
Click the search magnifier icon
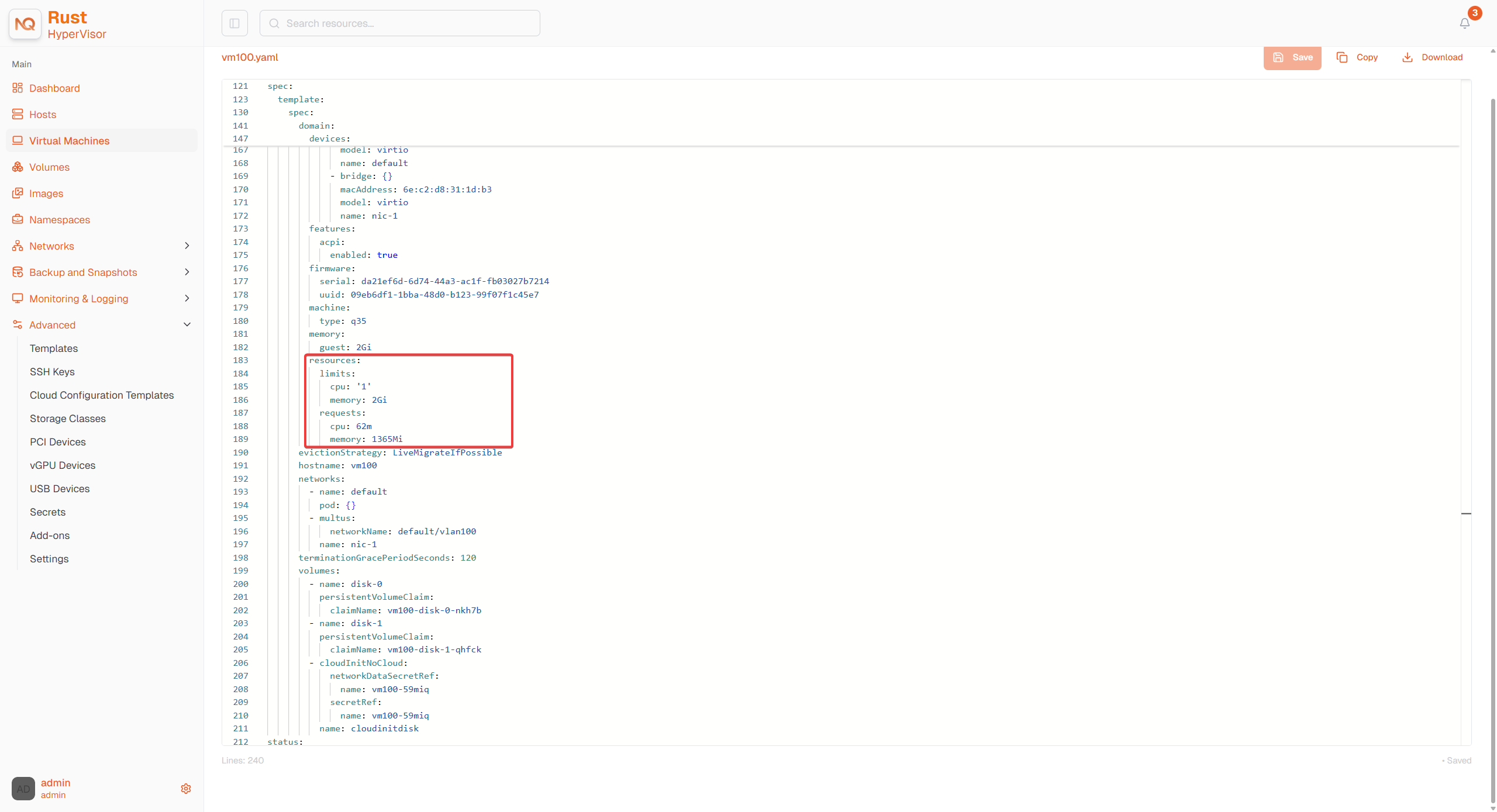pyautogui.click(x=274, y=23)
